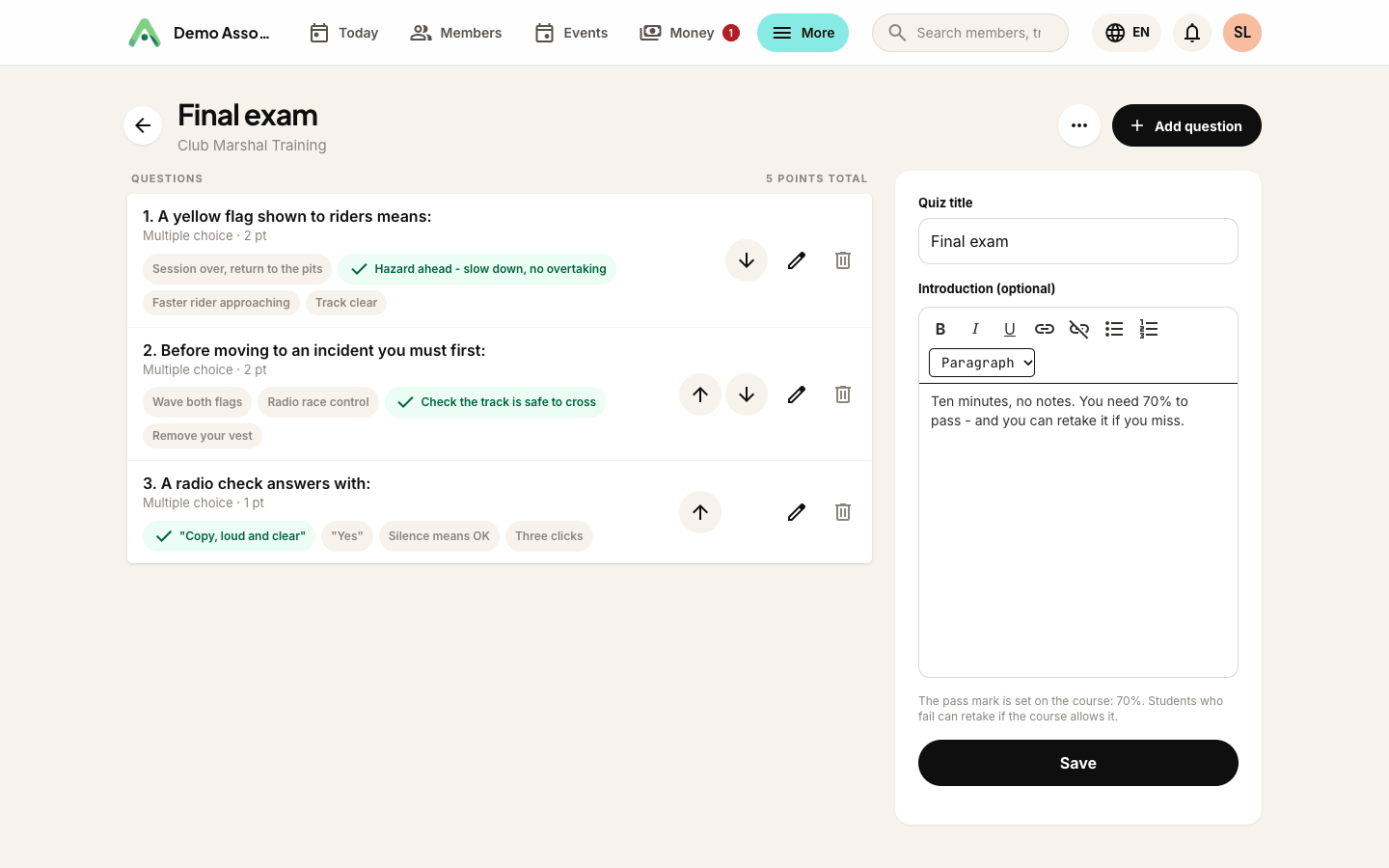Click the "Radio race control" answer chip

pos(318,402)
